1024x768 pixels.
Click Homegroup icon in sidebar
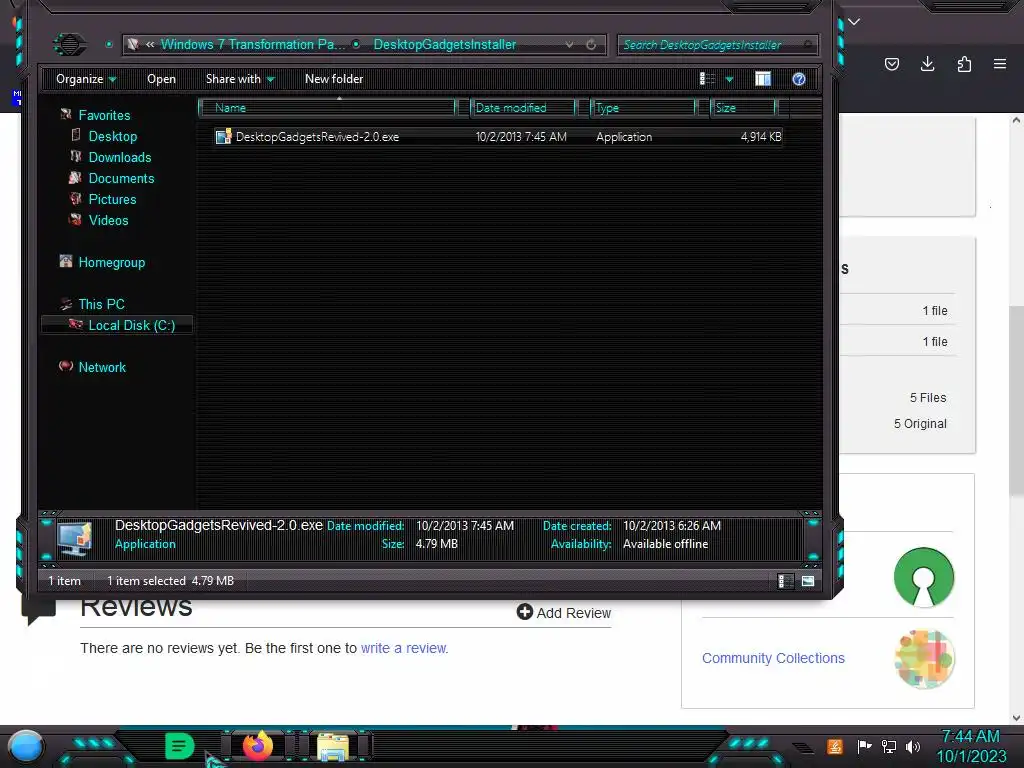pos(66,261)
